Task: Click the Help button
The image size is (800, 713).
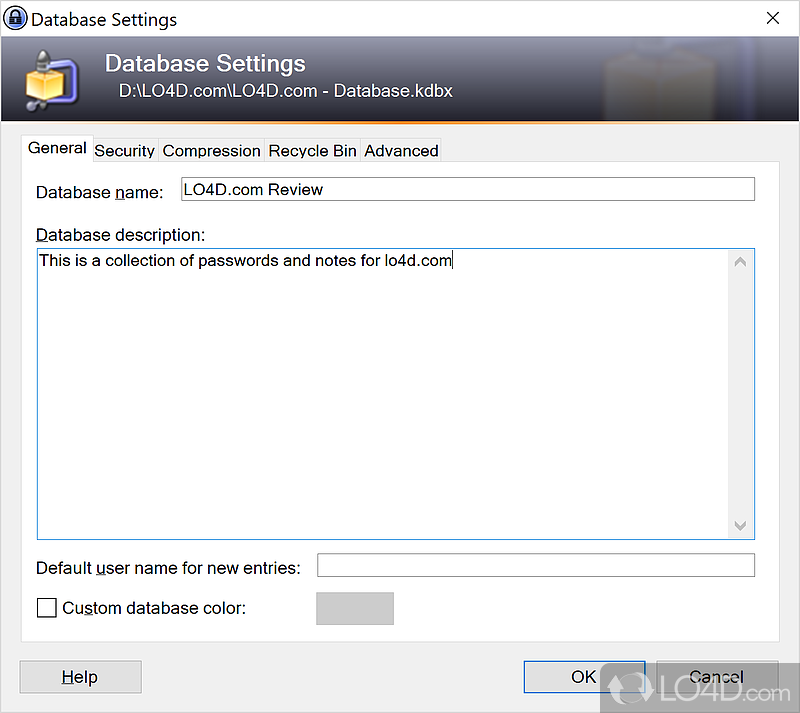Action: 81,677
